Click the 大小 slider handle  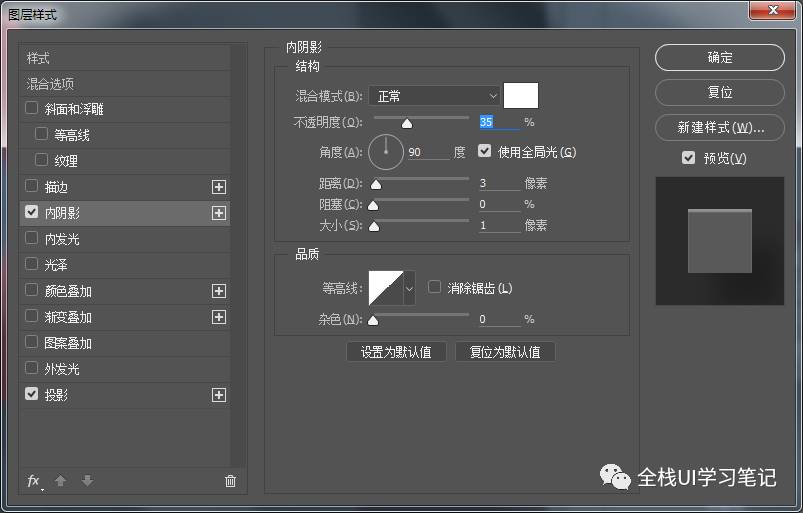pyautogui.click(x=374, y=227)
